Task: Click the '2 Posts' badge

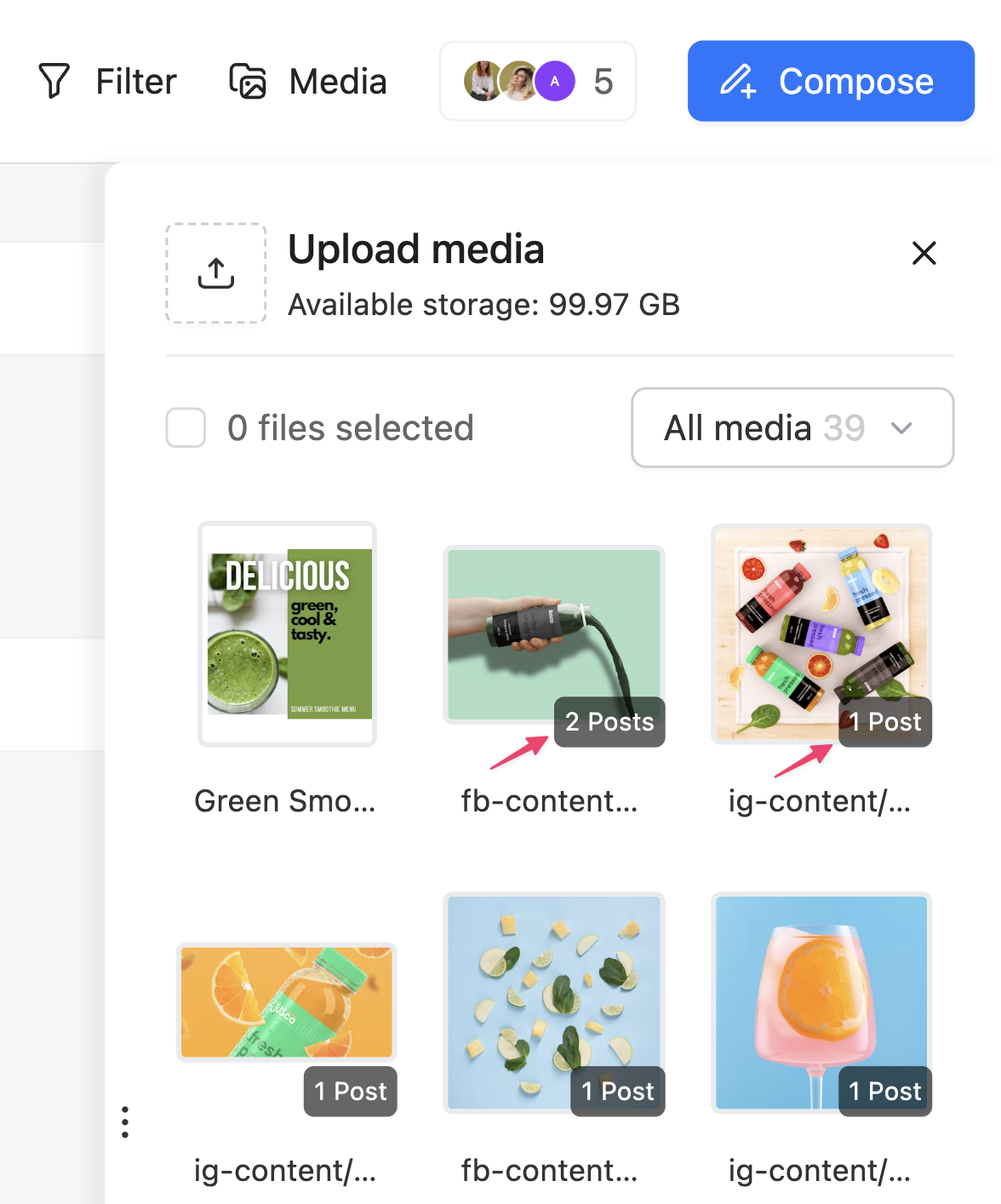Action: 609,722
